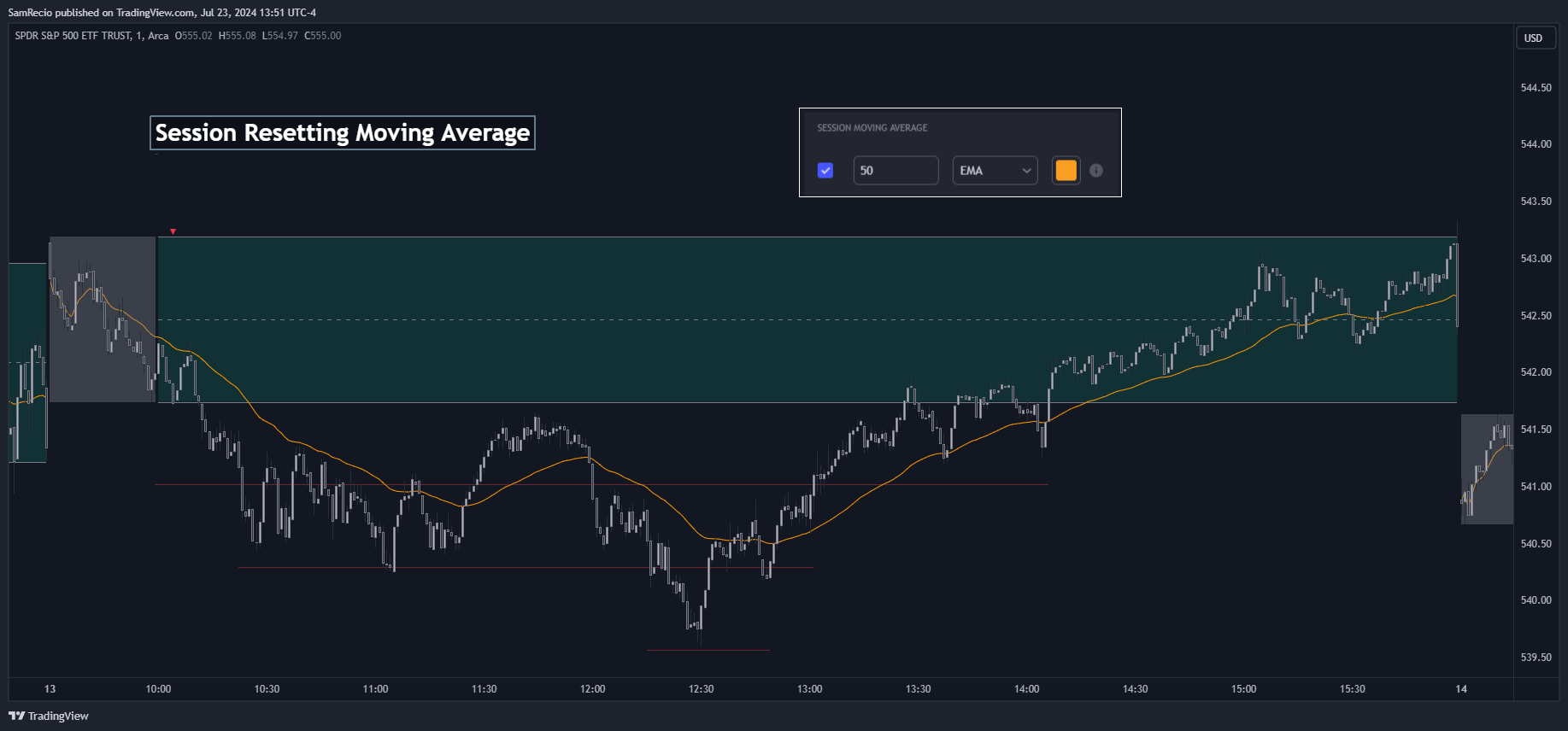
Task: Click the O555.02 open value in header
Action: (194, 36)
